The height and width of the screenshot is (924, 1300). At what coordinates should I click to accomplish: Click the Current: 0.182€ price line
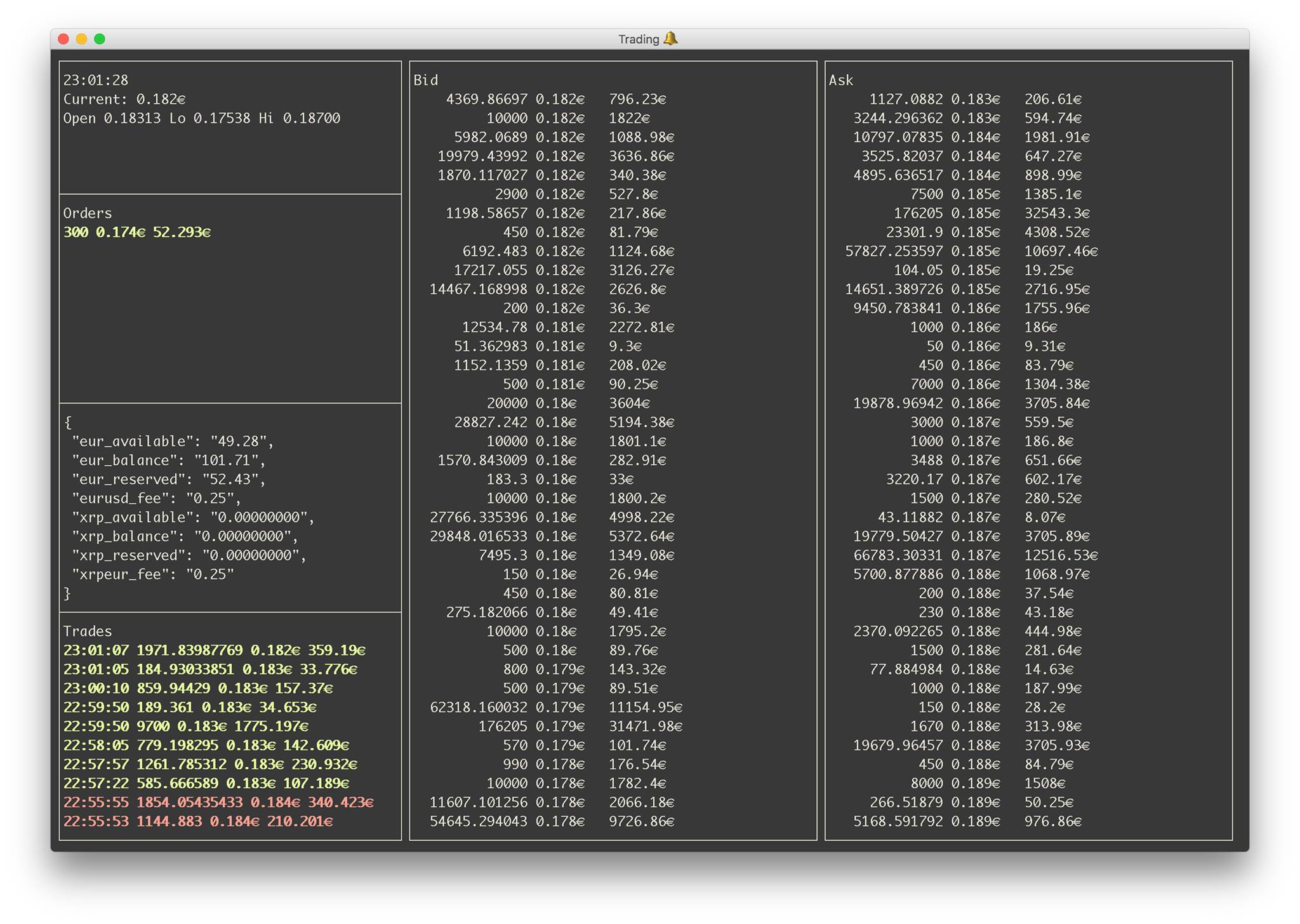[x=124, y=99]
